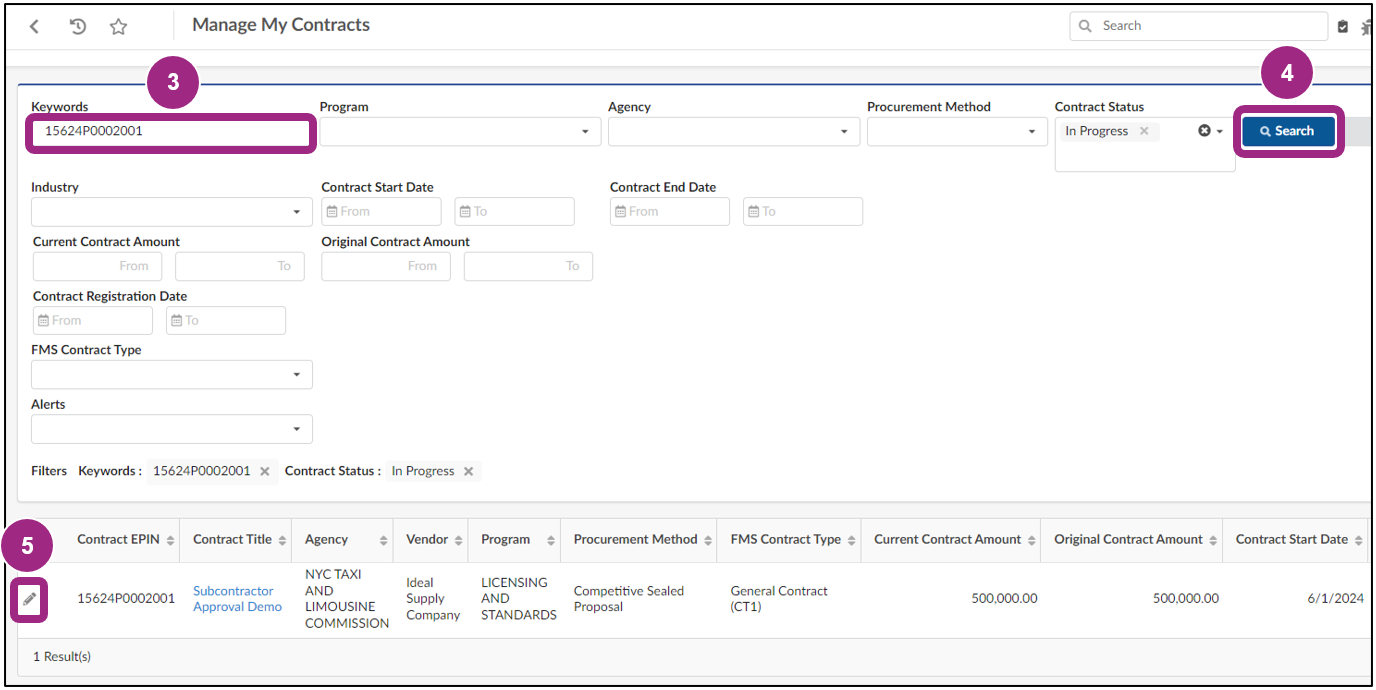Expand the FMS Contract Type dropdown

click(x=296, y=374)
